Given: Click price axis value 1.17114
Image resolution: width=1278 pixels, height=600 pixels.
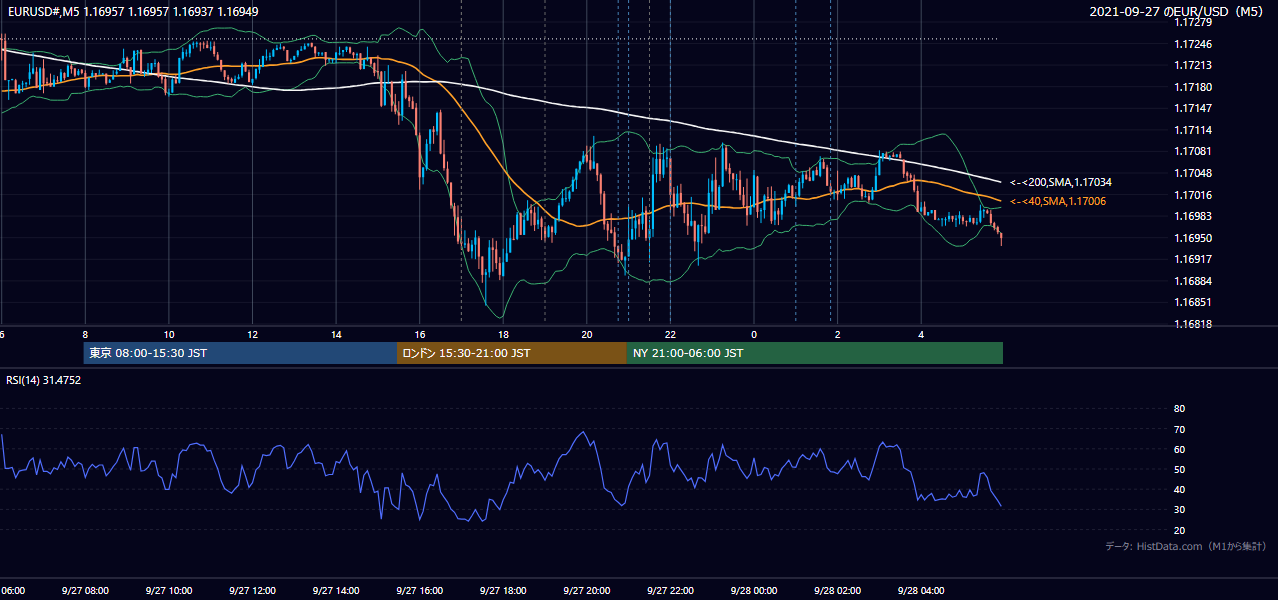Looking at the screenshot, I should click(x=1192, y=130).
